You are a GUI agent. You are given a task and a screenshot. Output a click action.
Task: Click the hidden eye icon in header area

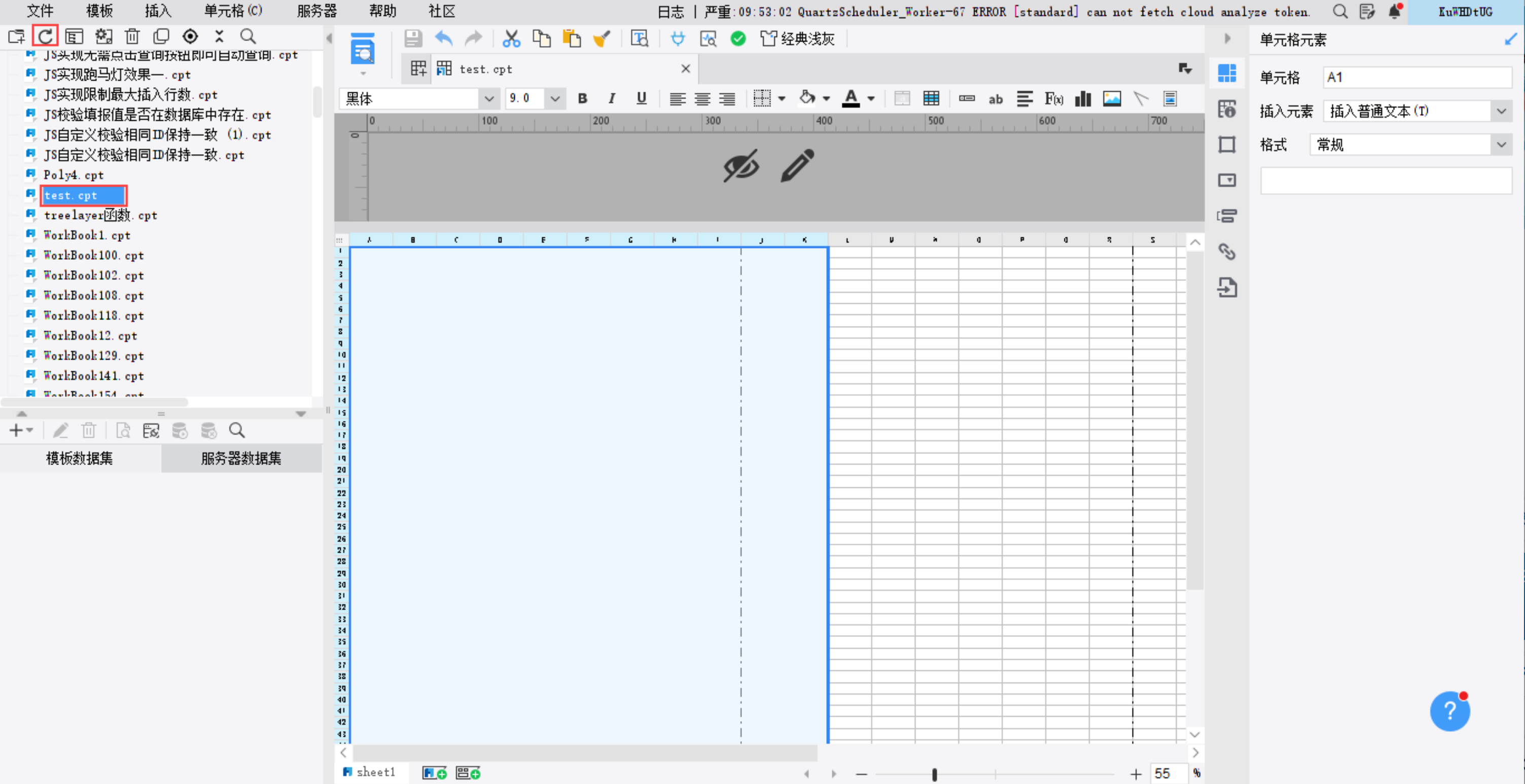point(740,165)
